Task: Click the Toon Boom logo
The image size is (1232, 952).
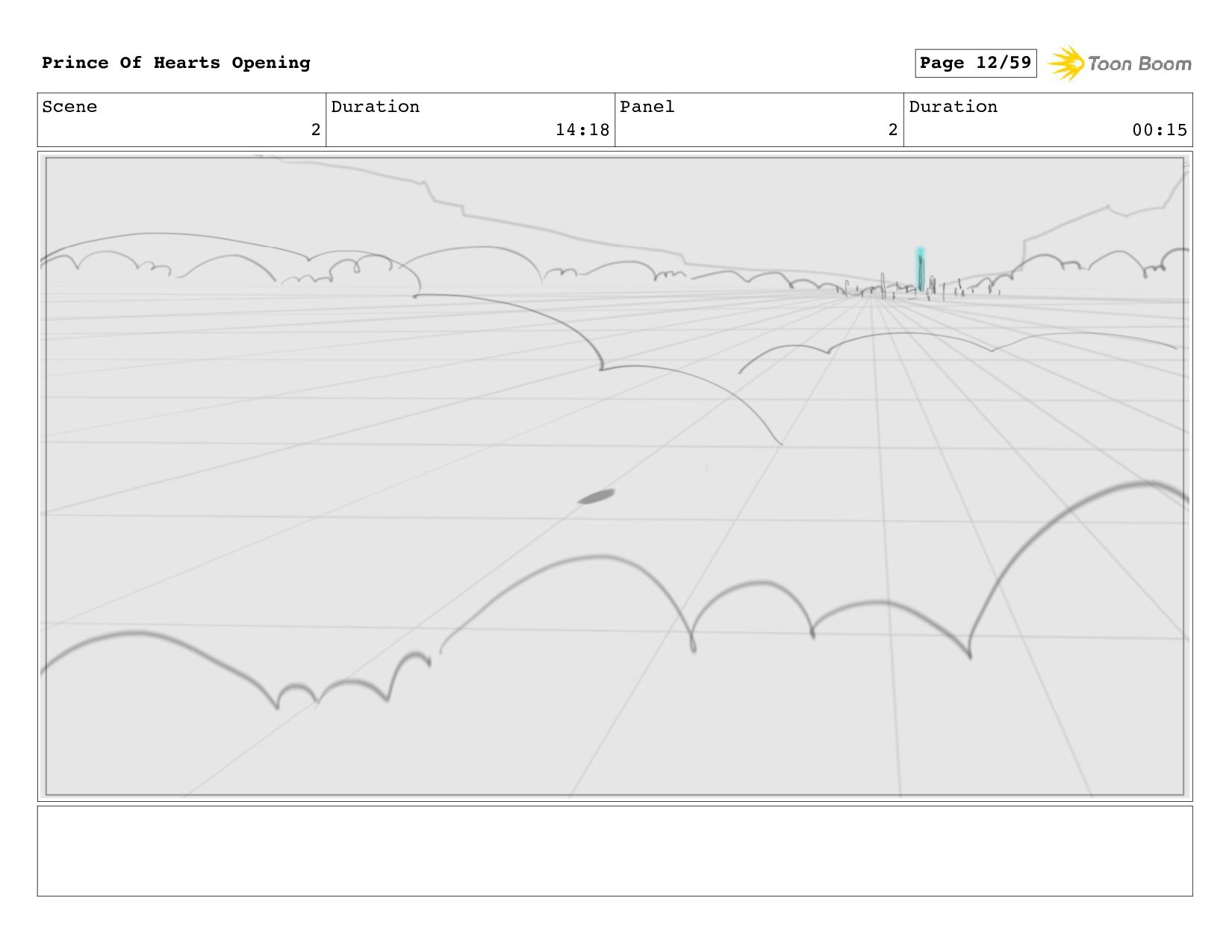Action: point(1119,63)
